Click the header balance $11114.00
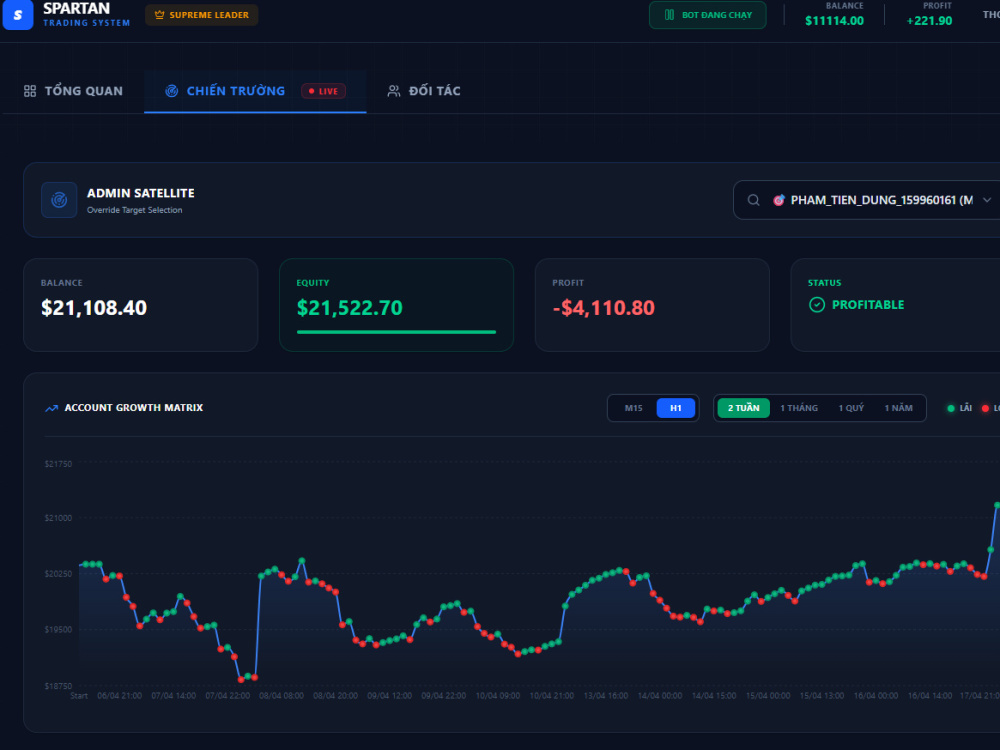The height and width of the screenshot is (750, 1000). tap(834, 20)
